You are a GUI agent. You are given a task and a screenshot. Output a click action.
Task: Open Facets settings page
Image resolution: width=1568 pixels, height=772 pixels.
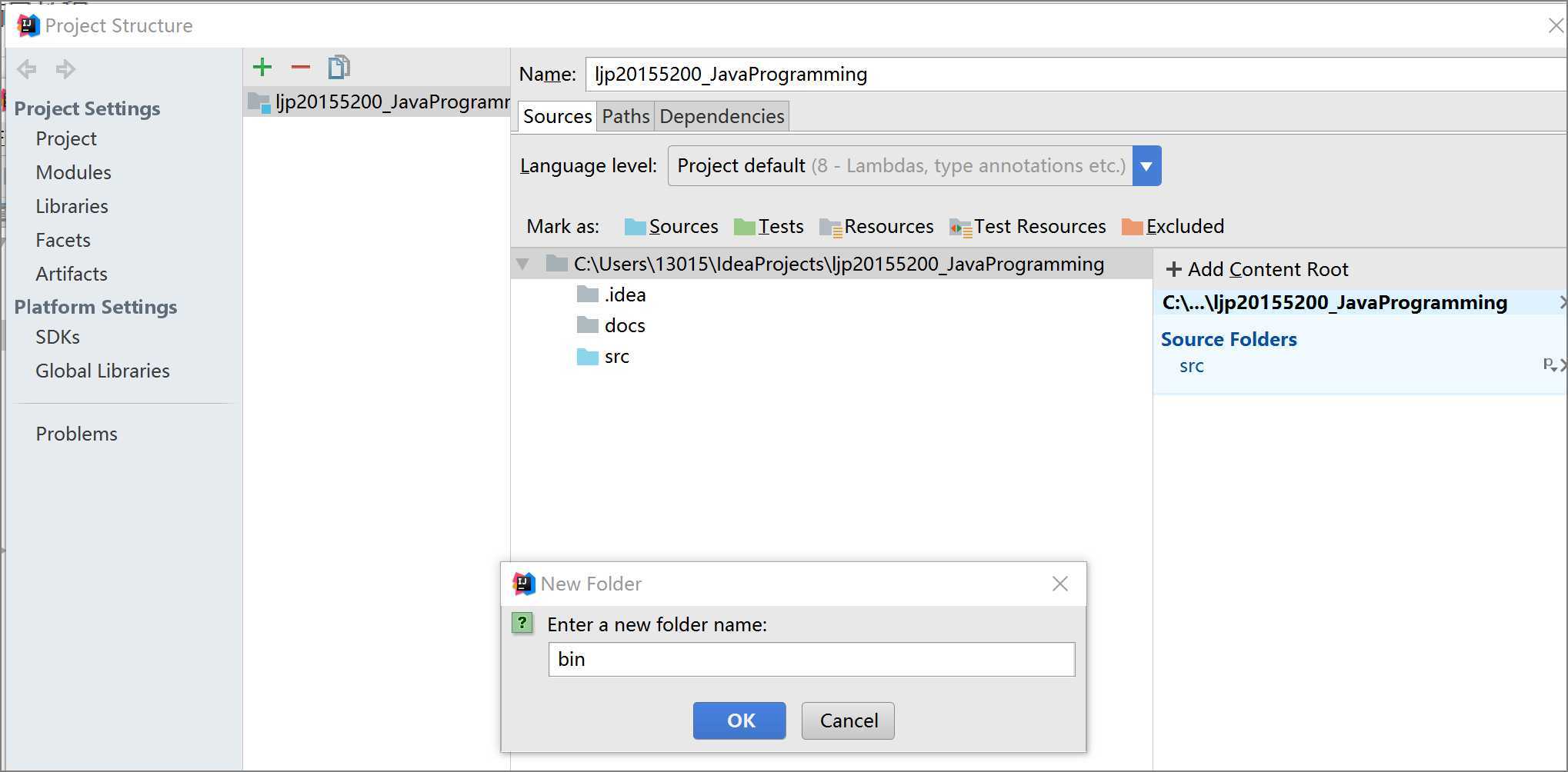(63, 240)
